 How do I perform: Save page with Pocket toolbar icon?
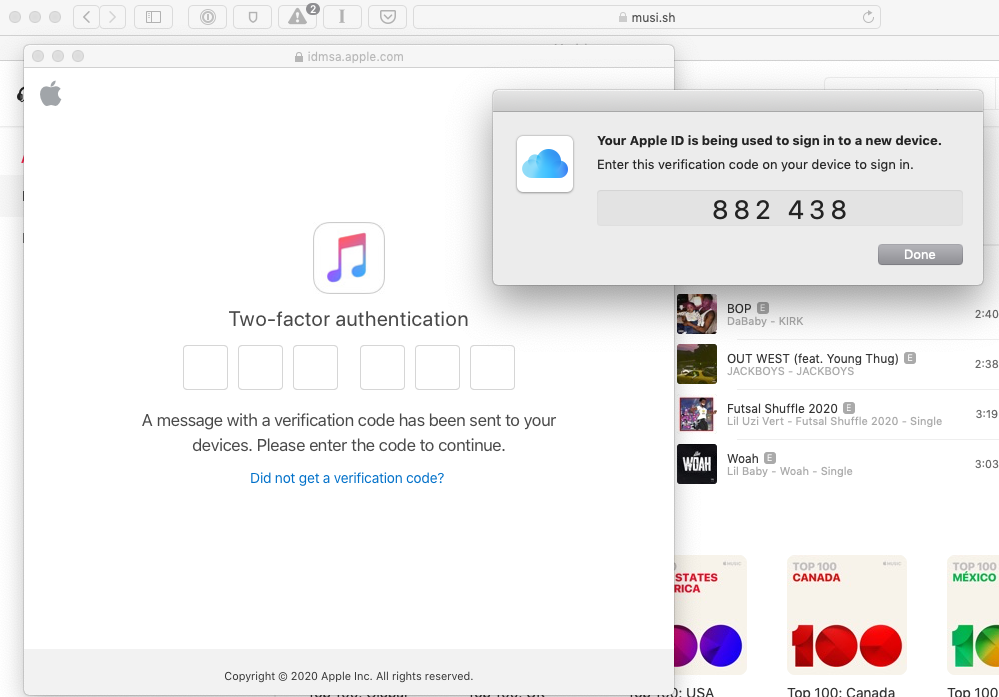[387, 17]
